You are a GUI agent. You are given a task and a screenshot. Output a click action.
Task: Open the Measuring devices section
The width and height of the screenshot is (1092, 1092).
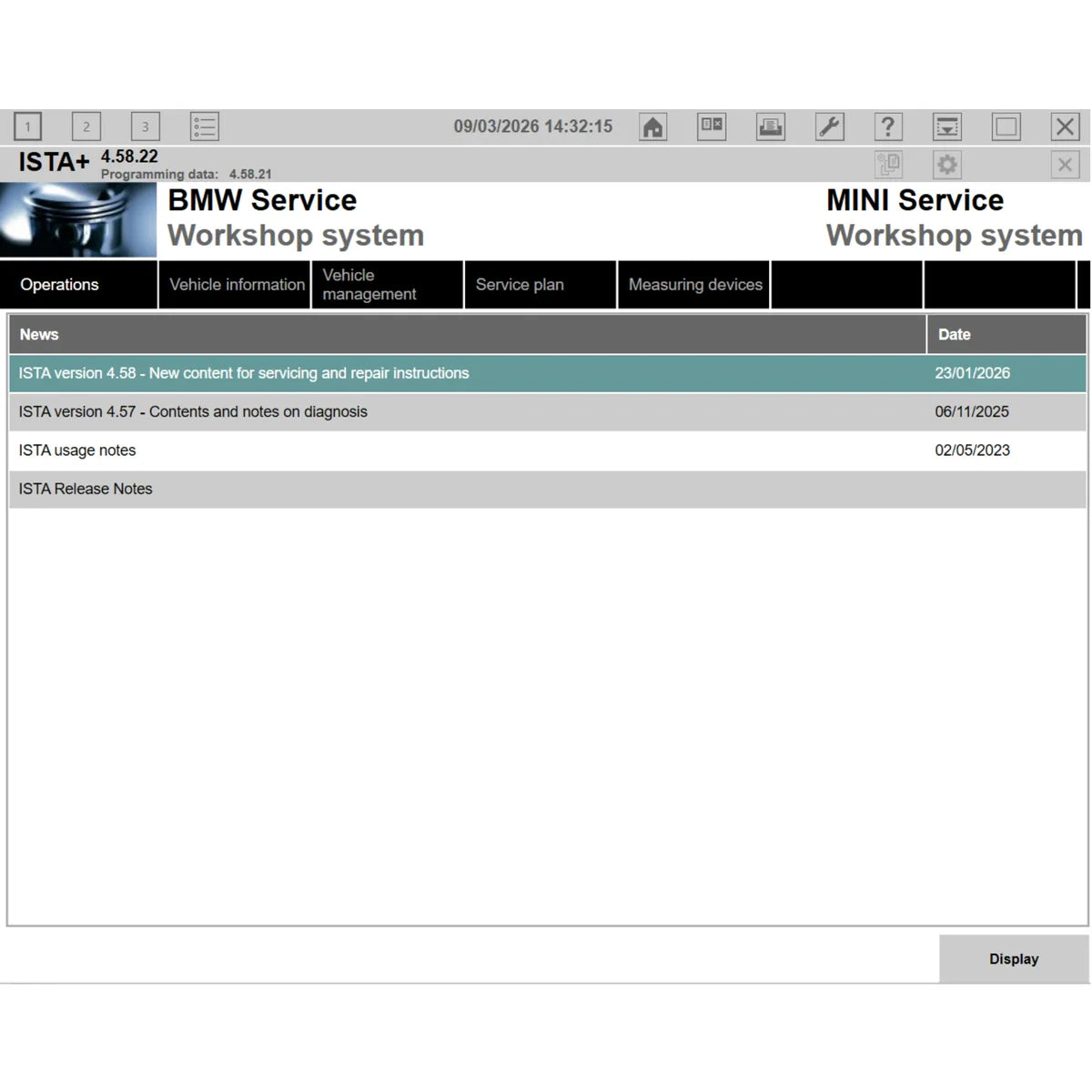(694, 284)
